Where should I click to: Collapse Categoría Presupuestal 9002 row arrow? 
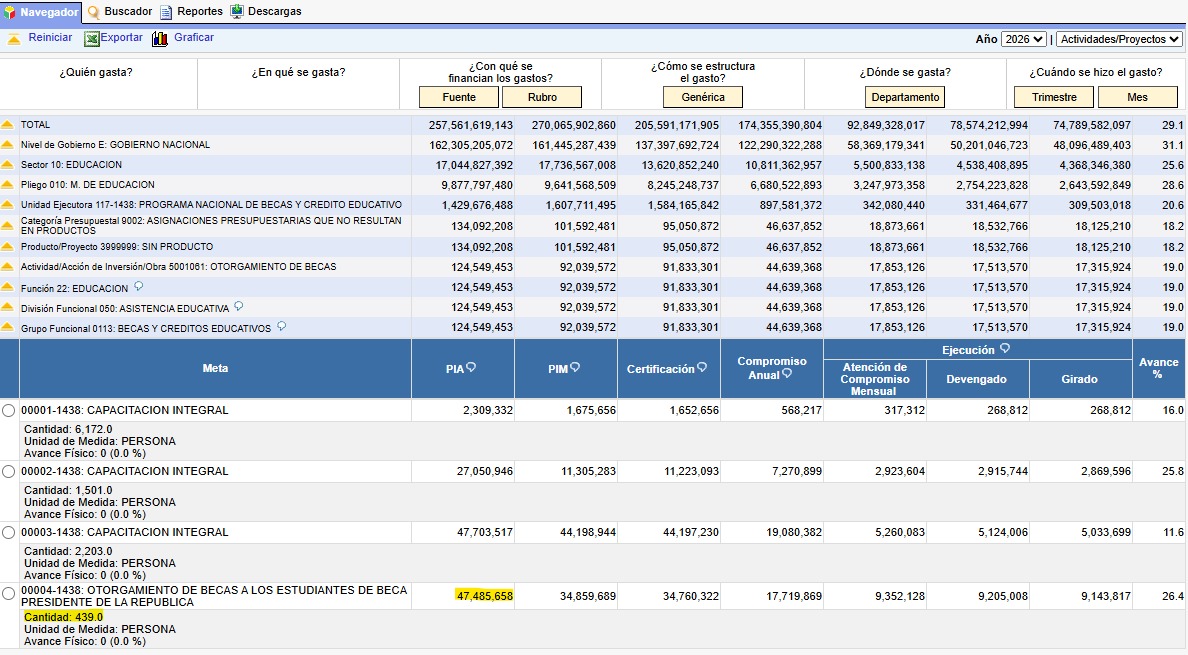(8, 226)
